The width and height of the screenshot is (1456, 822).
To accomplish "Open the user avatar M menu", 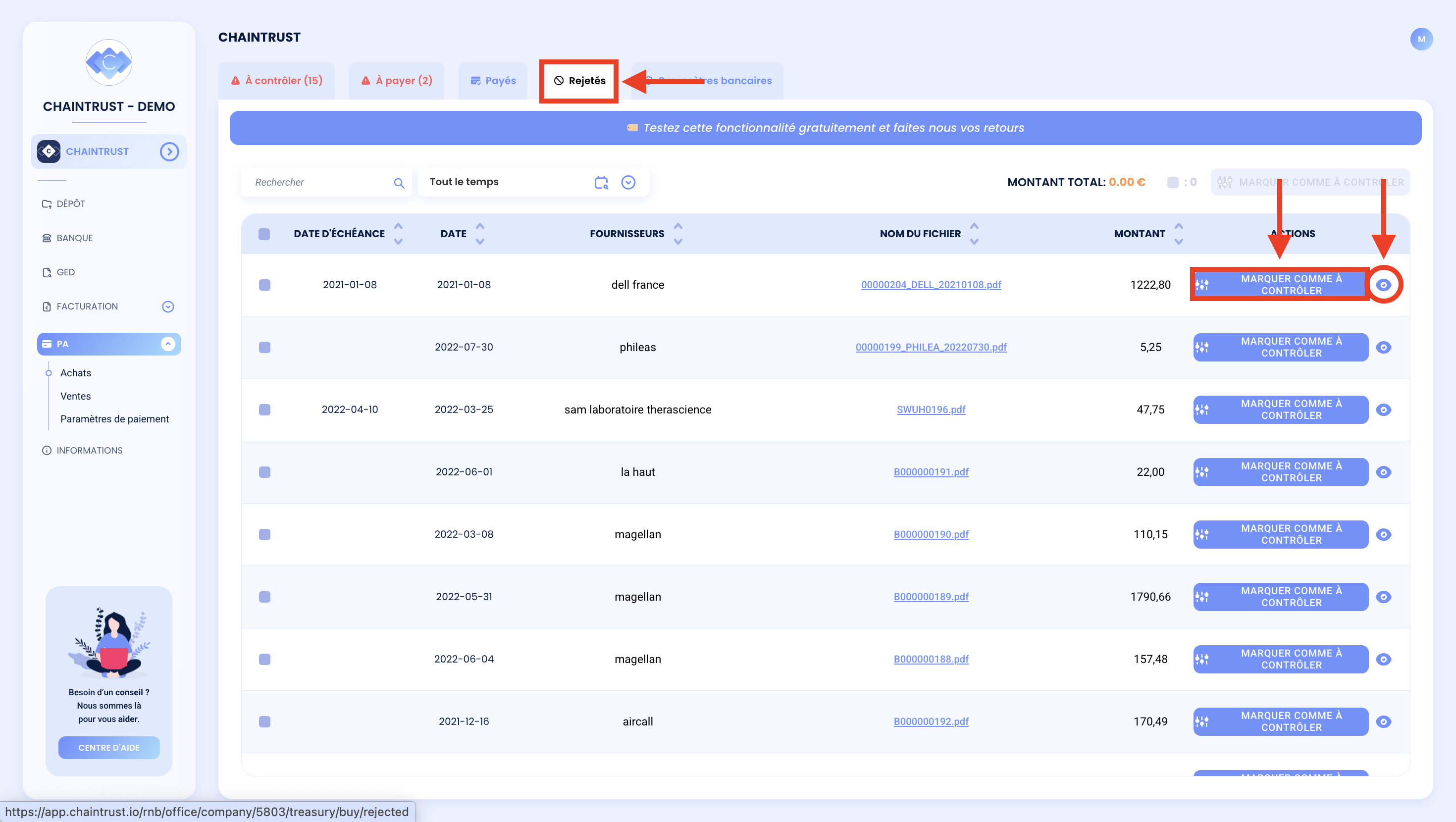I will pos(1421,39).
